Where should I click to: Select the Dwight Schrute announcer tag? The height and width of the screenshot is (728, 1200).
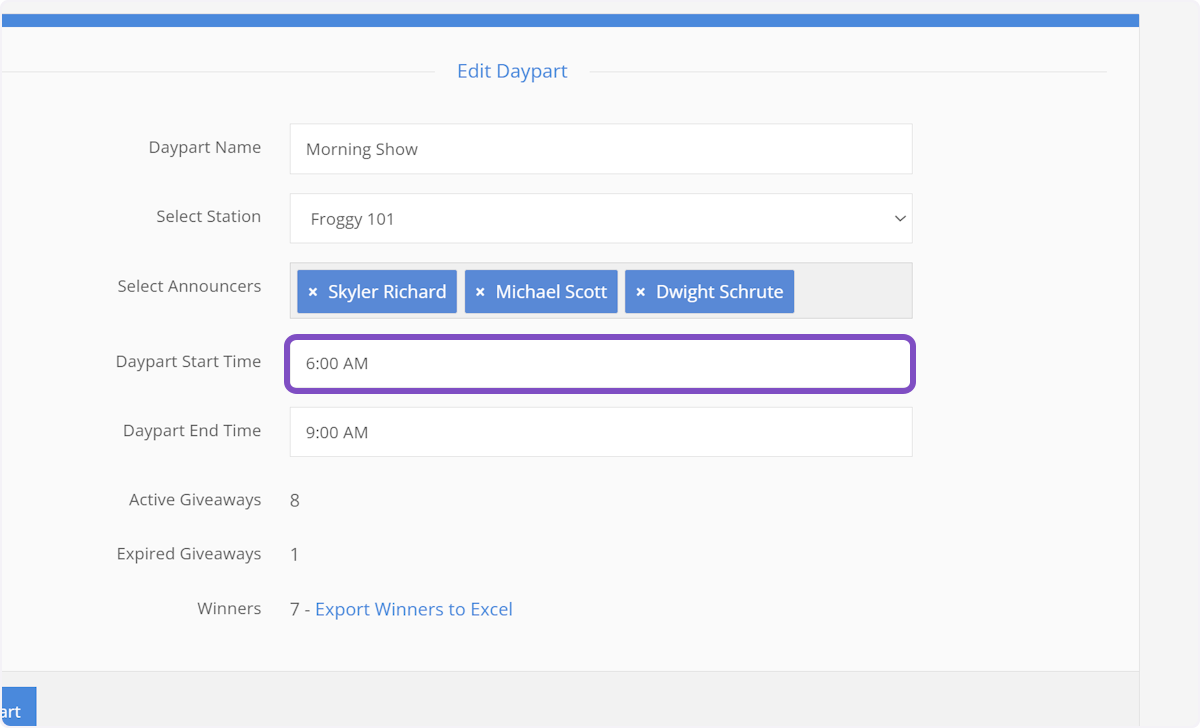tap(719, 292)
